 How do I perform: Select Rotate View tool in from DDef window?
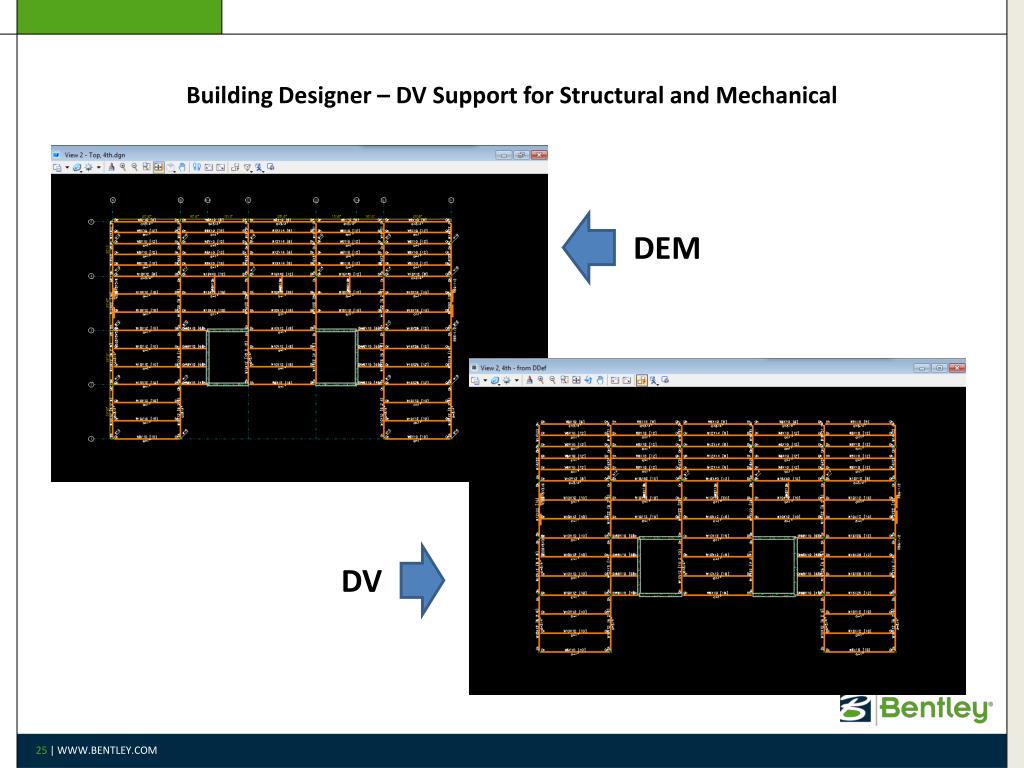click(588, 380)
